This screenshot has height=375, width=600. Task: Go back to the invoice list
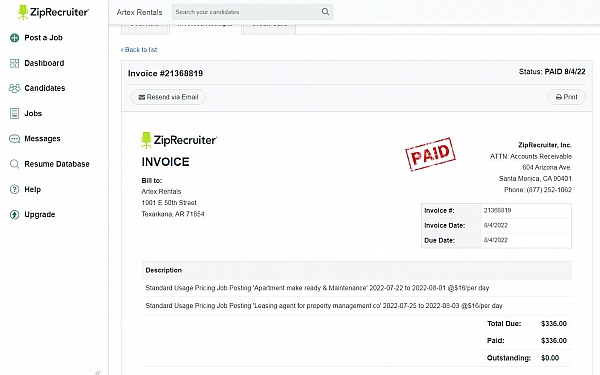tap(139, 50)
